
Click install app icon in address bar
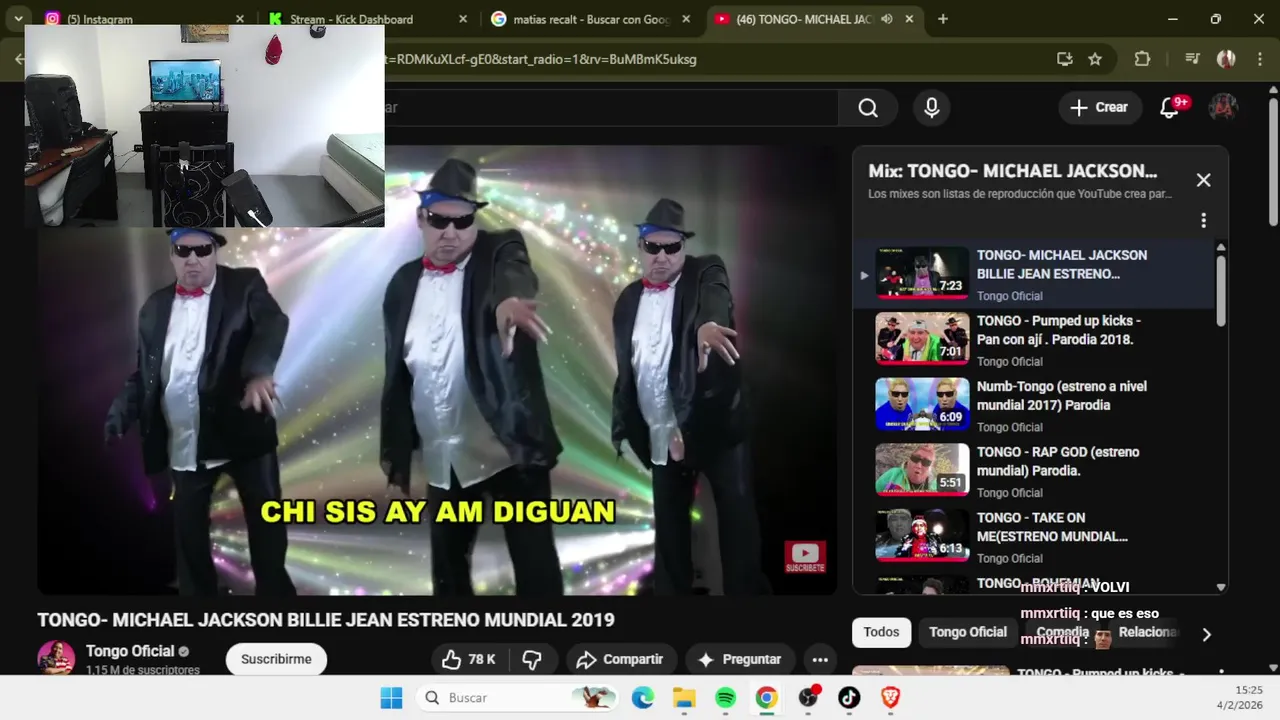pos(1065,59)
